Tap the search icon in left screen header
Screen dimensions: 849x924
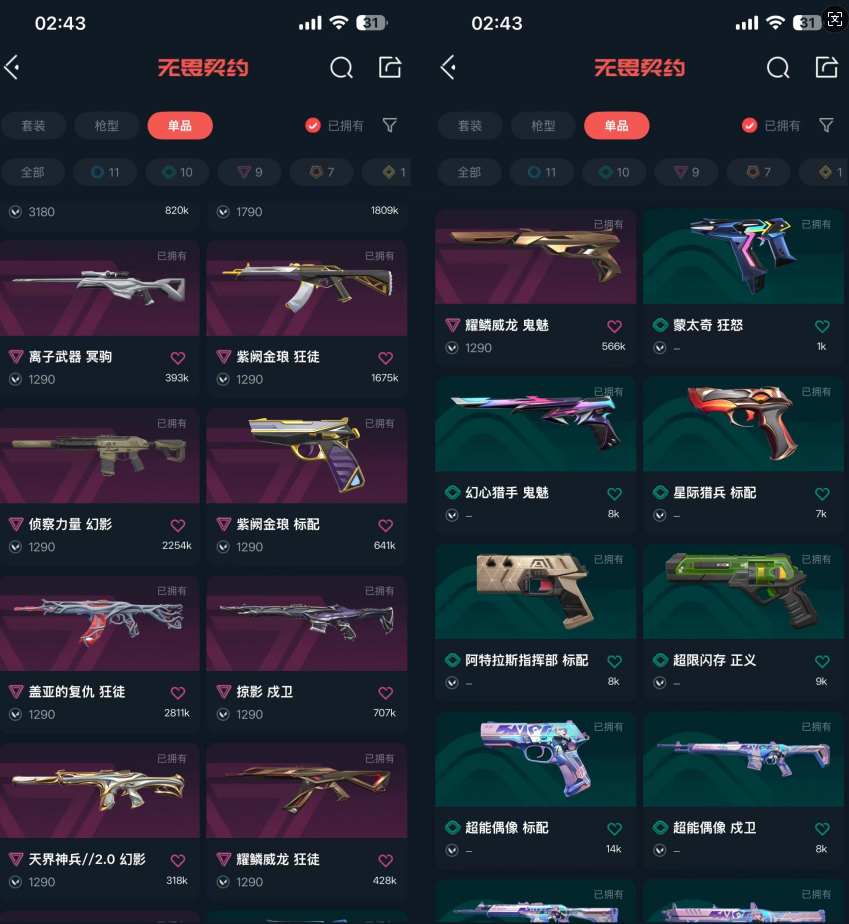341,68
